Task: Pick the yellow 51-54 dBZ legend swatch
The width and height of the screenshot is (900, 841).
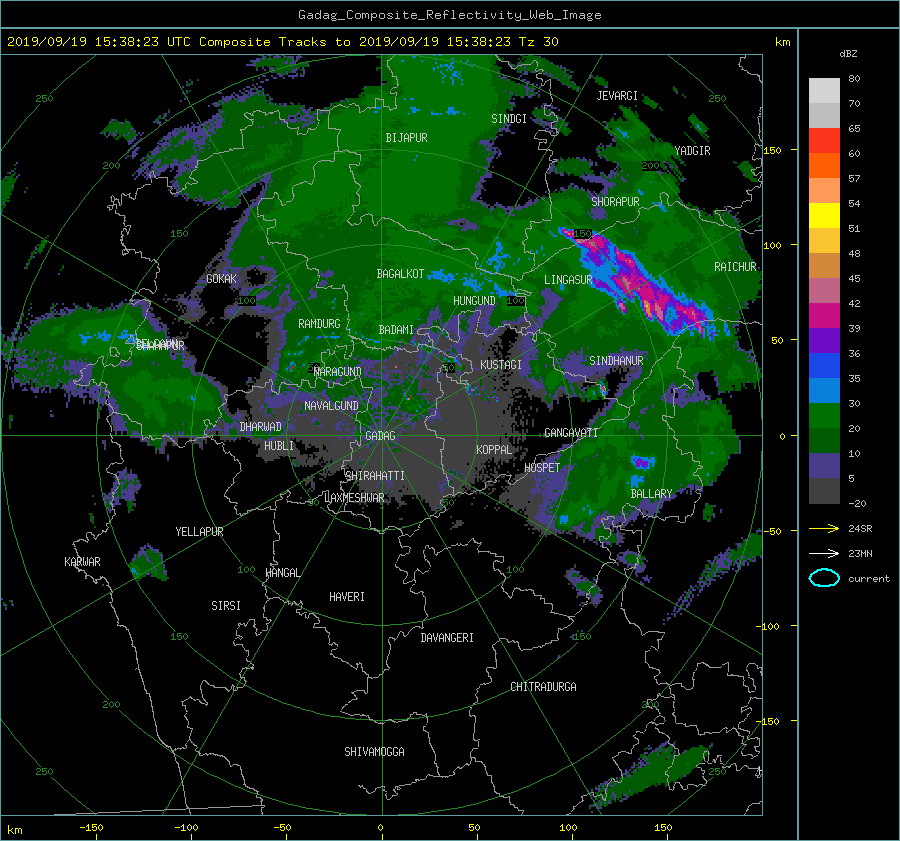Action: 824,216
